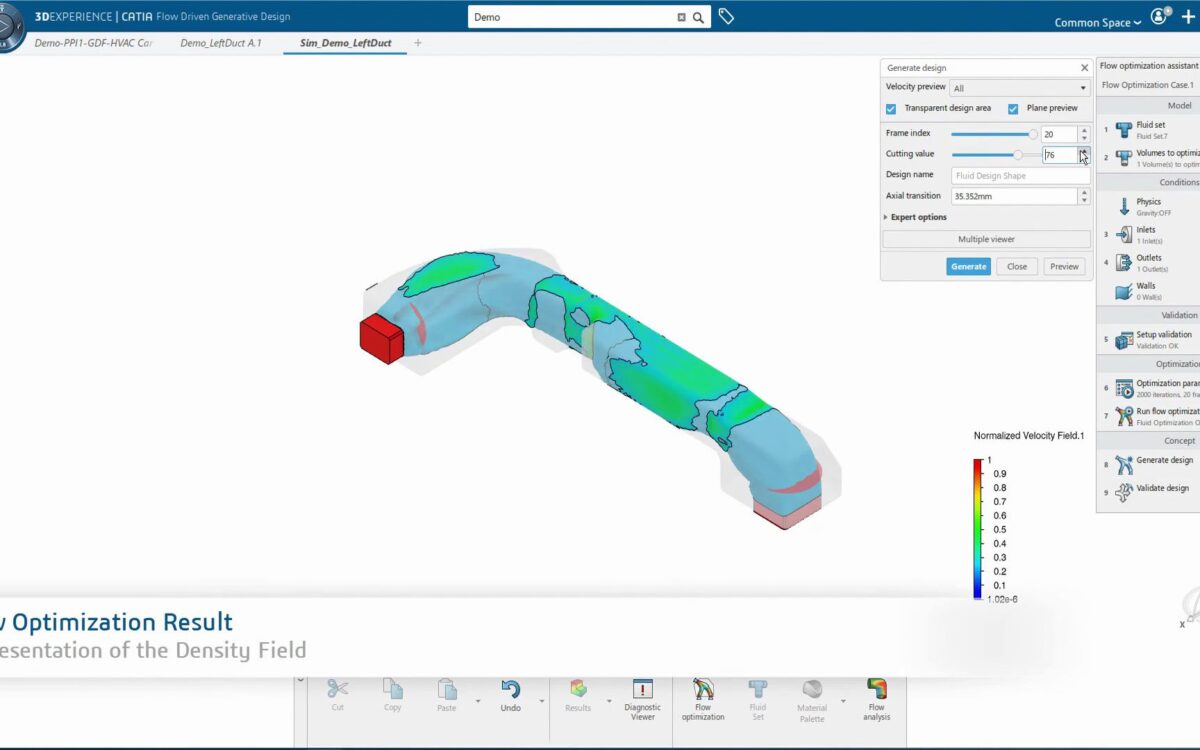Open the Diagnostic Viewer
The height and width of the screenshot is (750, 1200).
point(643,697)
